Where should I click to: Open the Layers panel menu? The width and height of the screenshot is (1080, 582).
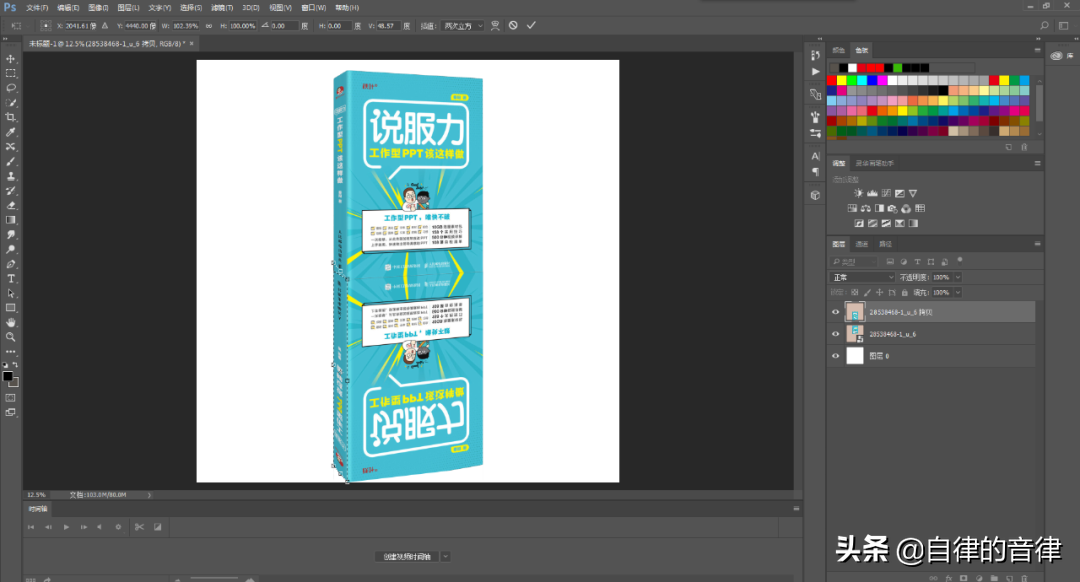pyautogui.click(x=1037, y=244)
